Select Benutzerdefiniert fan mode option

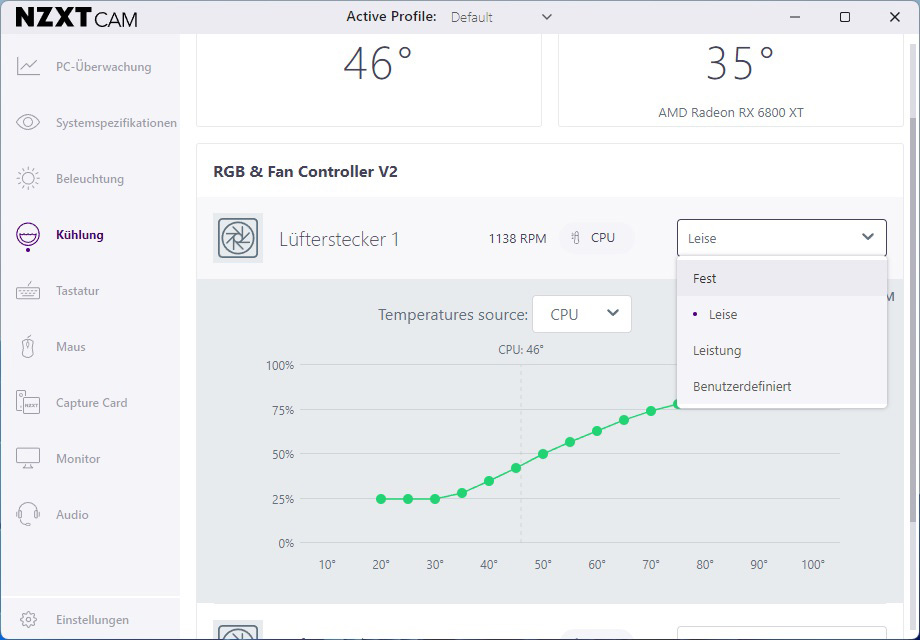point(782,386)
